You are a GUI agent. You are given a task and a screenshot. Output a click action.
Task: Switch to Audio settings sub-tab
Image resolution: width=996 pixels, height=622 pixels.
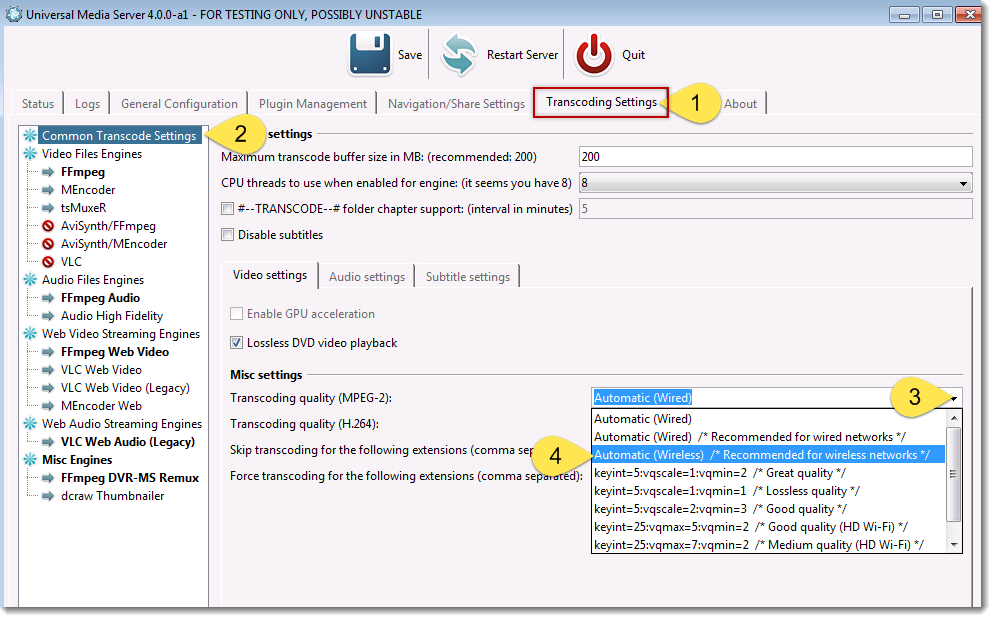point(367,277)
